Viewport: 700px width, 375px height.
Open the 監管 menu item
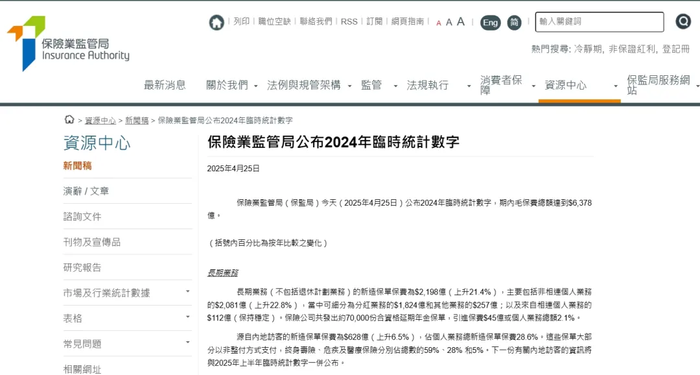tap(371, 85)
